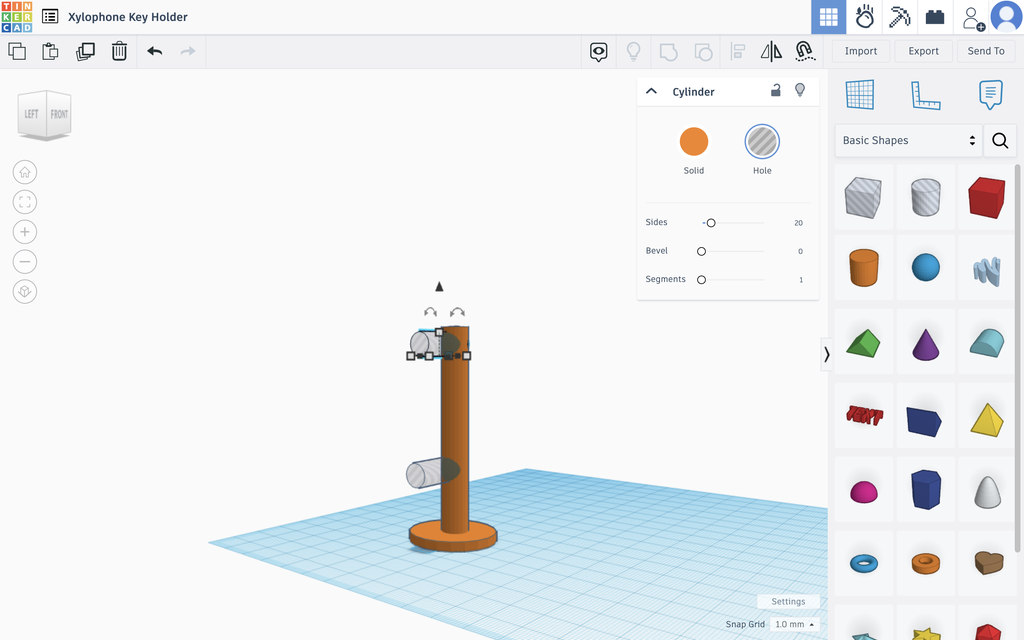Pick the striped hole Cylinder shape
1024x640 pixels.
(925, 197)
